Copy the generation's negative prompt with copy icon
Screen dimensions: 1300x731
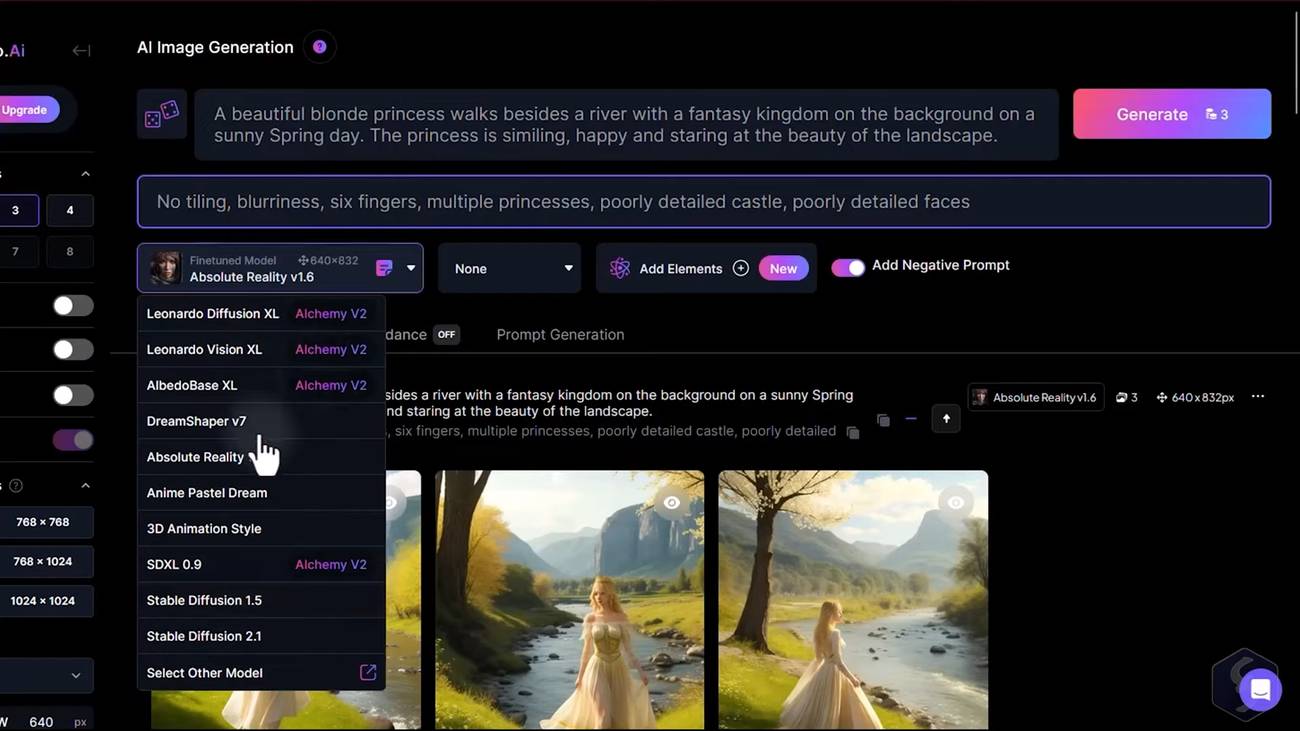pyautogui.click(x=852, y=432)
